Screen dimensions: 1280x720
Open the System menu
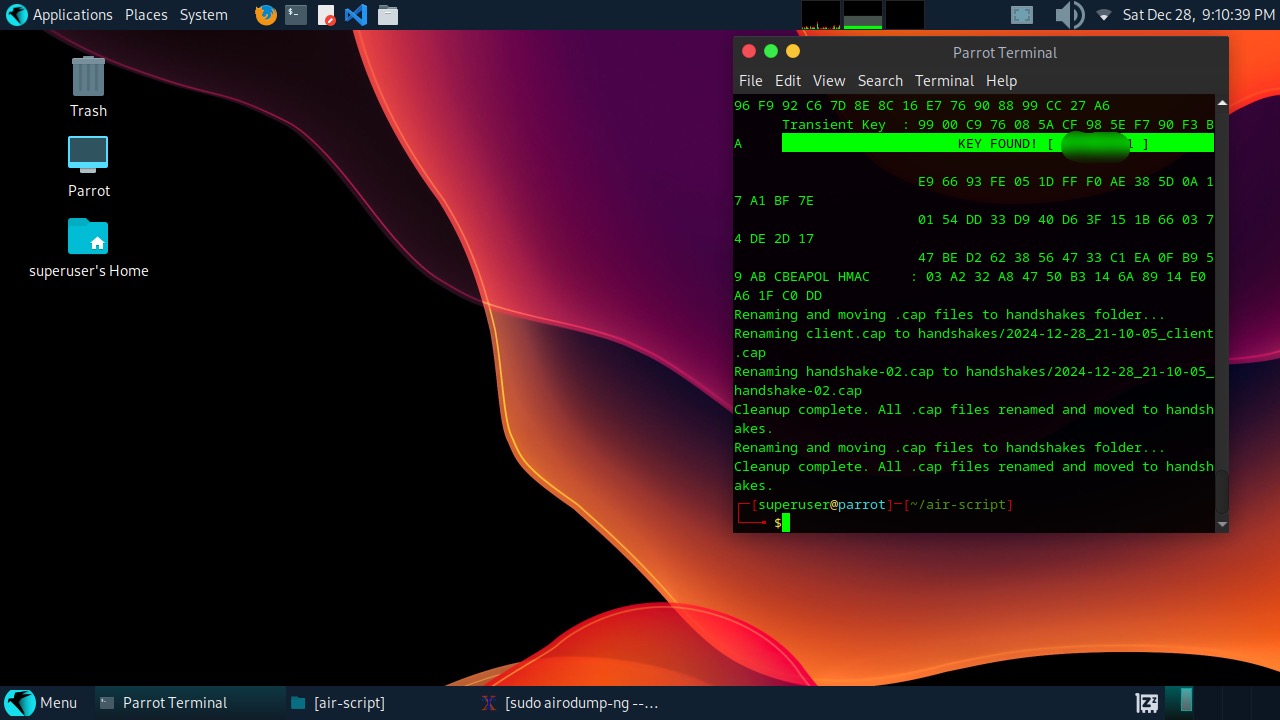tap(204, 15)
